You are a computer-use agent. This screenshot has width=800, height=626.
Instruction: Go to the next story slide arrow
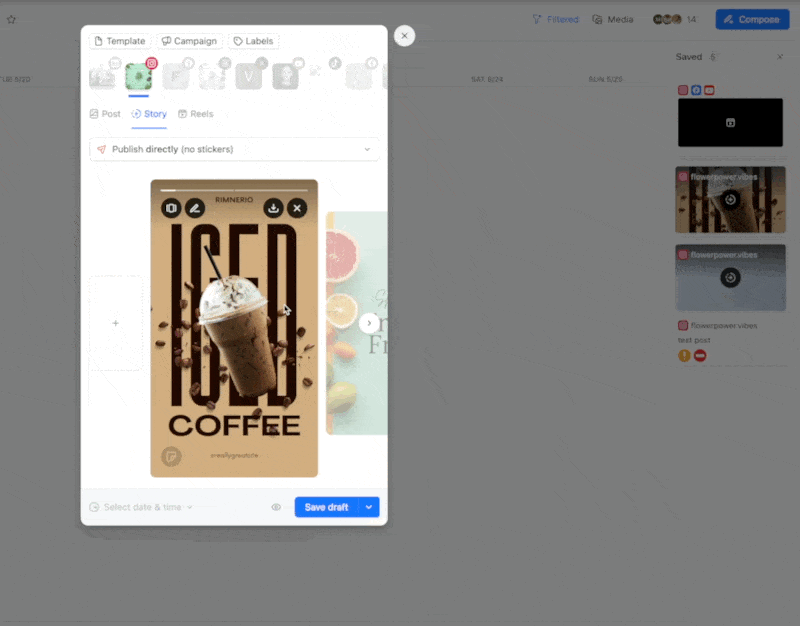369,323
